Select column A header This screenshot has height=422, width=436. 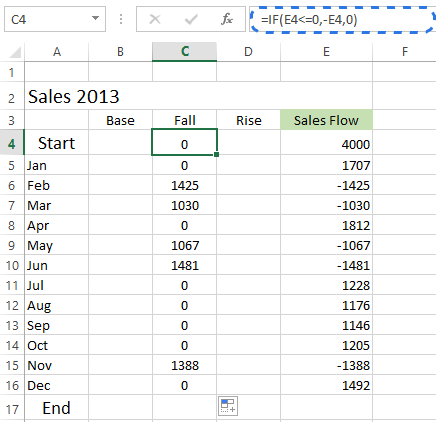click(57, 52)
